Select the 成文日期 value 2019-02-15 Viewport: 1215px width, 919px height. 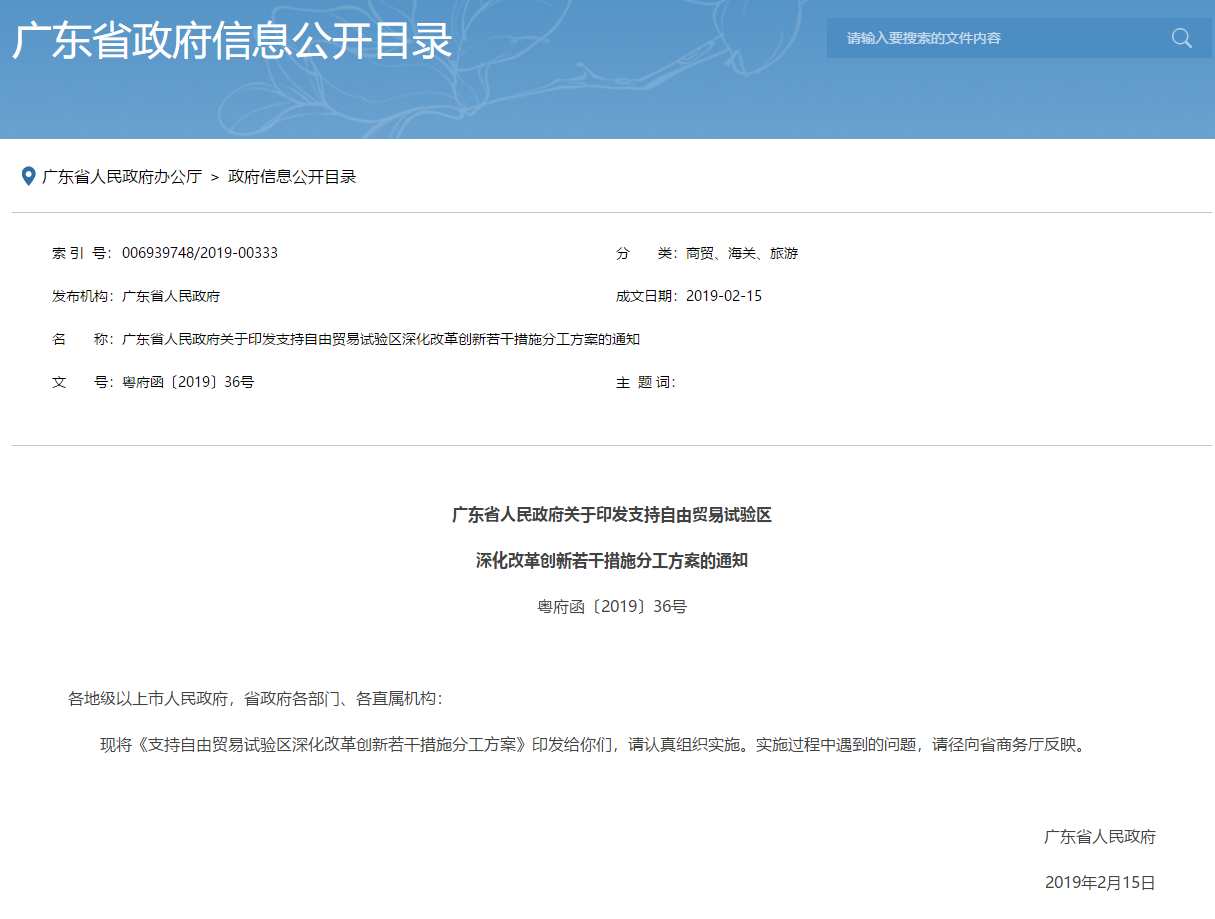click(x=724, y=296)
